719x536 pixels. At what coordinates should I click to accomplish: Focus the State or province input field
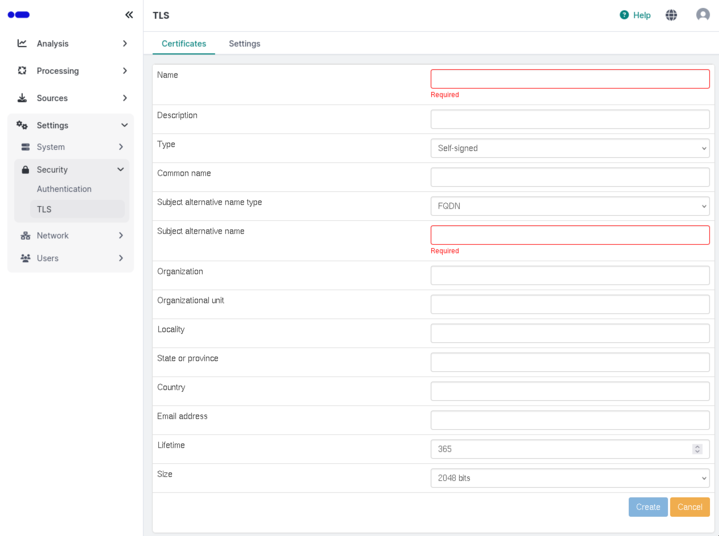(570, 362)
